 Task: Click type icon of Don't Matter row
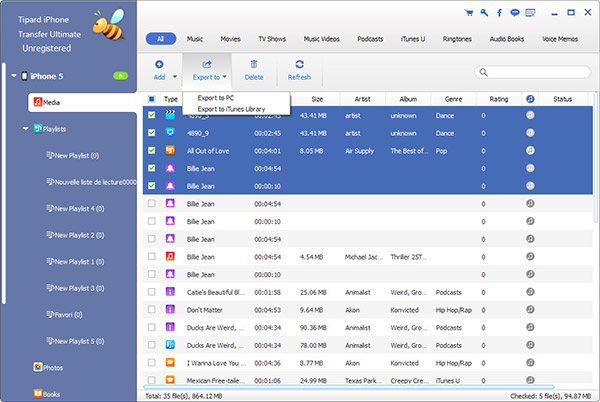pyautogui.click(x=170, y=309)
